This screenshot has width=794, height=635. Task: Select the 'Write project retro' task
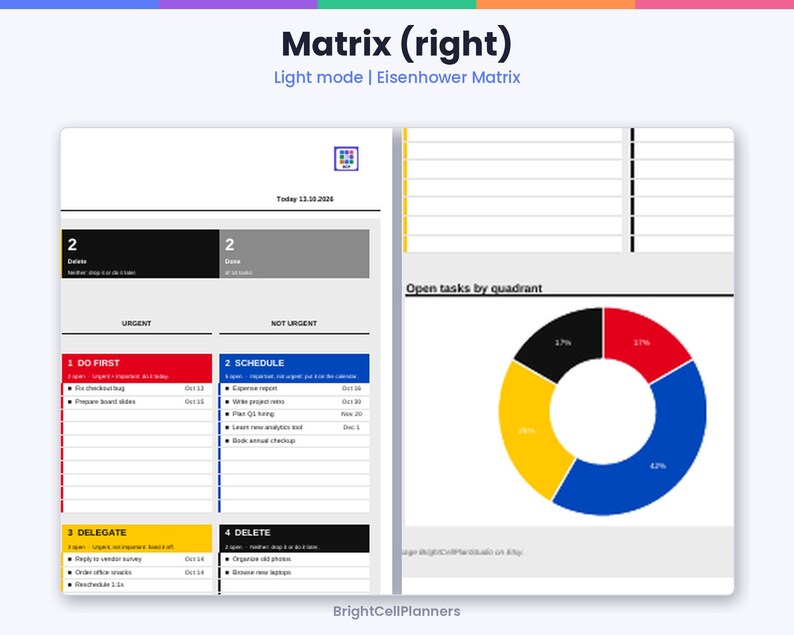[x=258, y=402]
